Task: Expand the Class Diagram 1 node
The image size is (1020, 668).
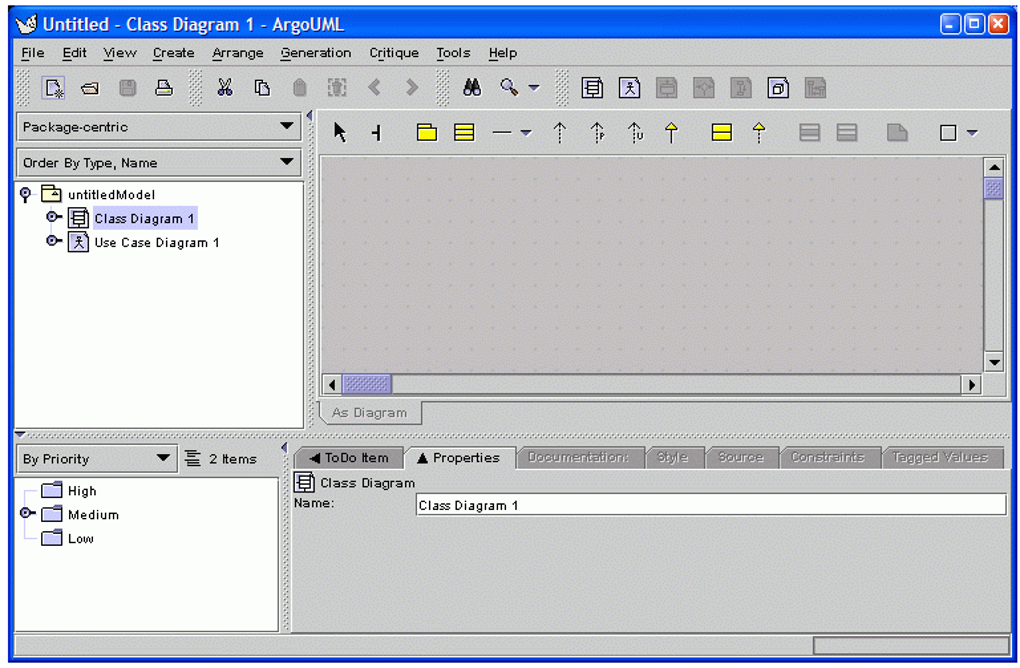Action: point(53,217)
